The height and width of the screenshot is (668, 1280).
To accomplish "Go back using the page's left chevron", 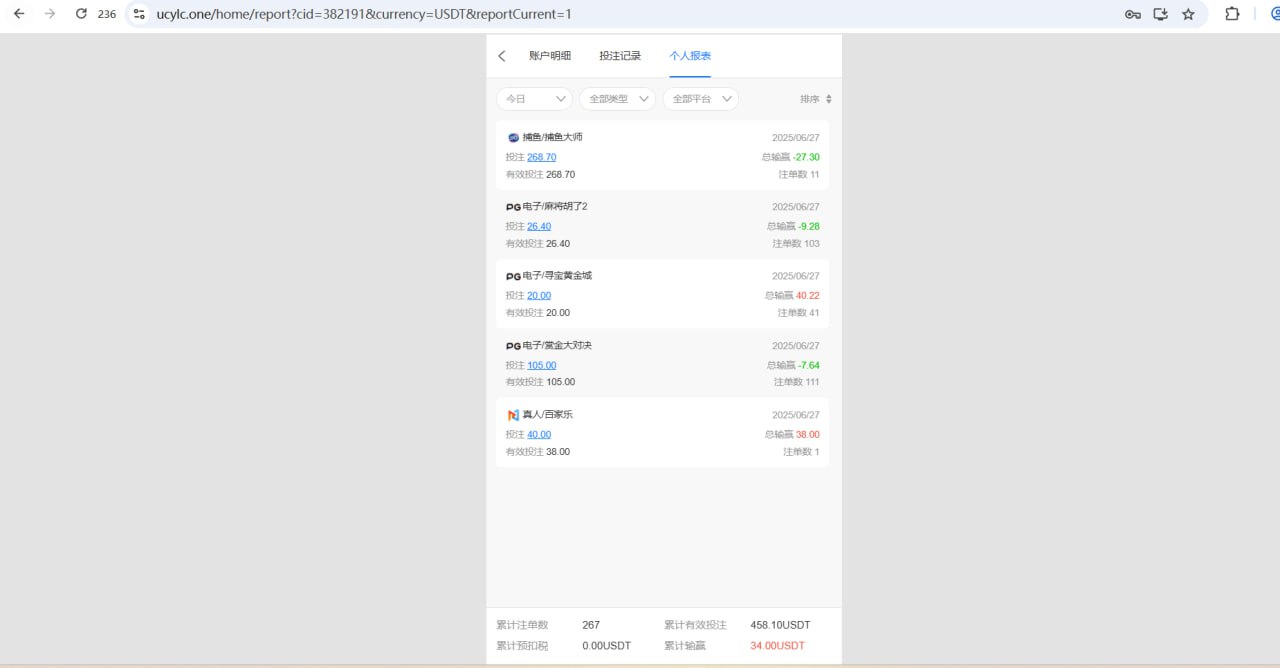I will click(502, 56).
